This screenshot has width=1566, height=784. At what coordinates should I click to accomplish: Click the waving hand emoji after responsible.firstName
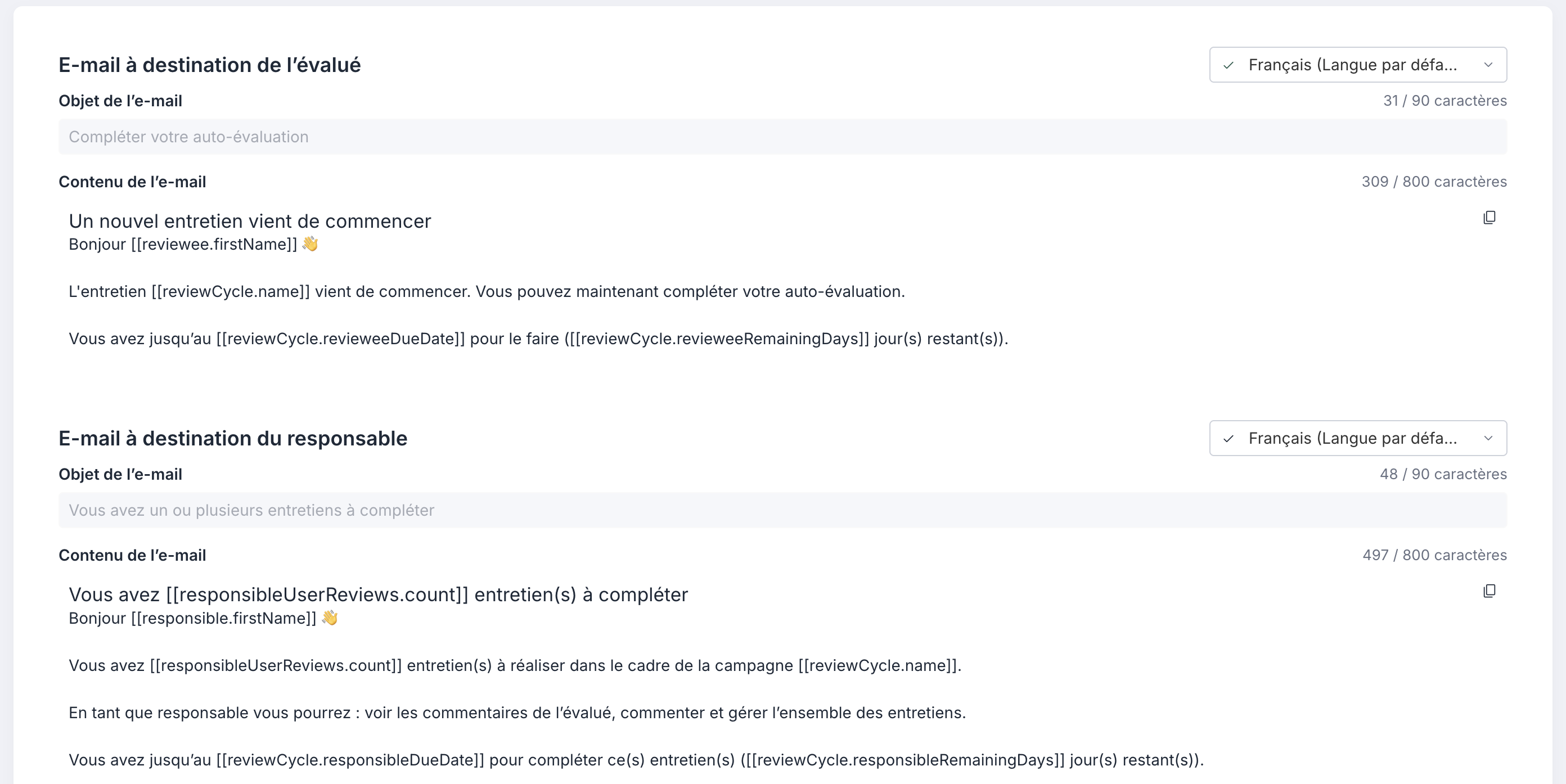[x=330, y=618]
